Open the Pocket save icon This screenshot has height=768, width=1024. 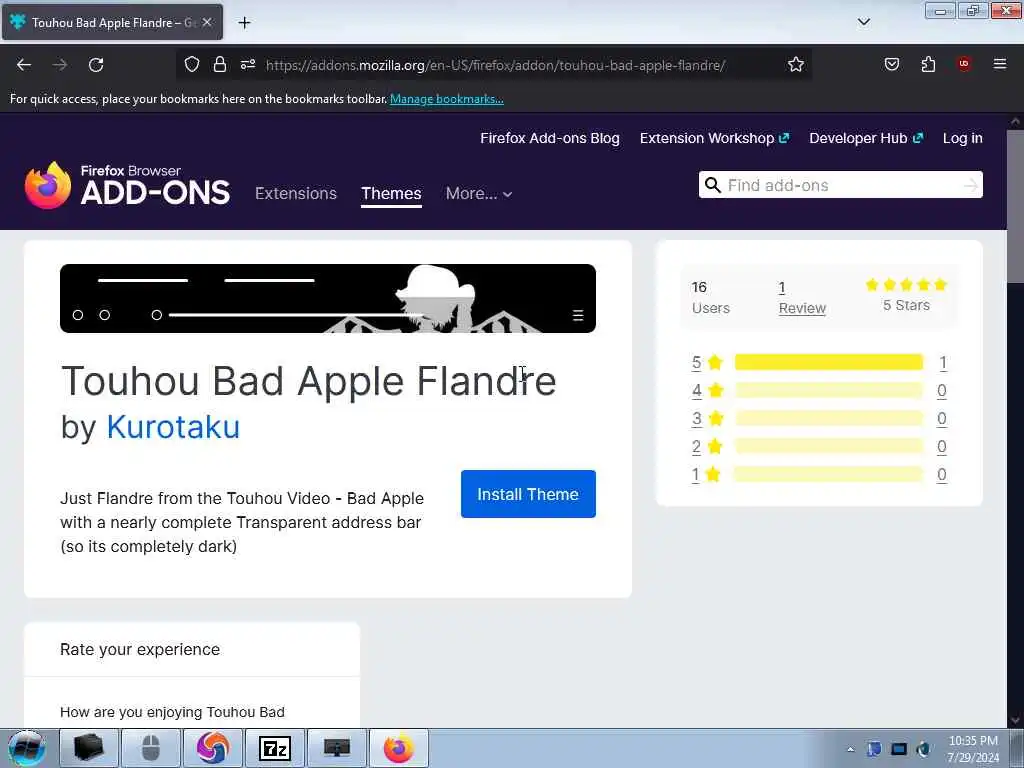coord(891,64)
